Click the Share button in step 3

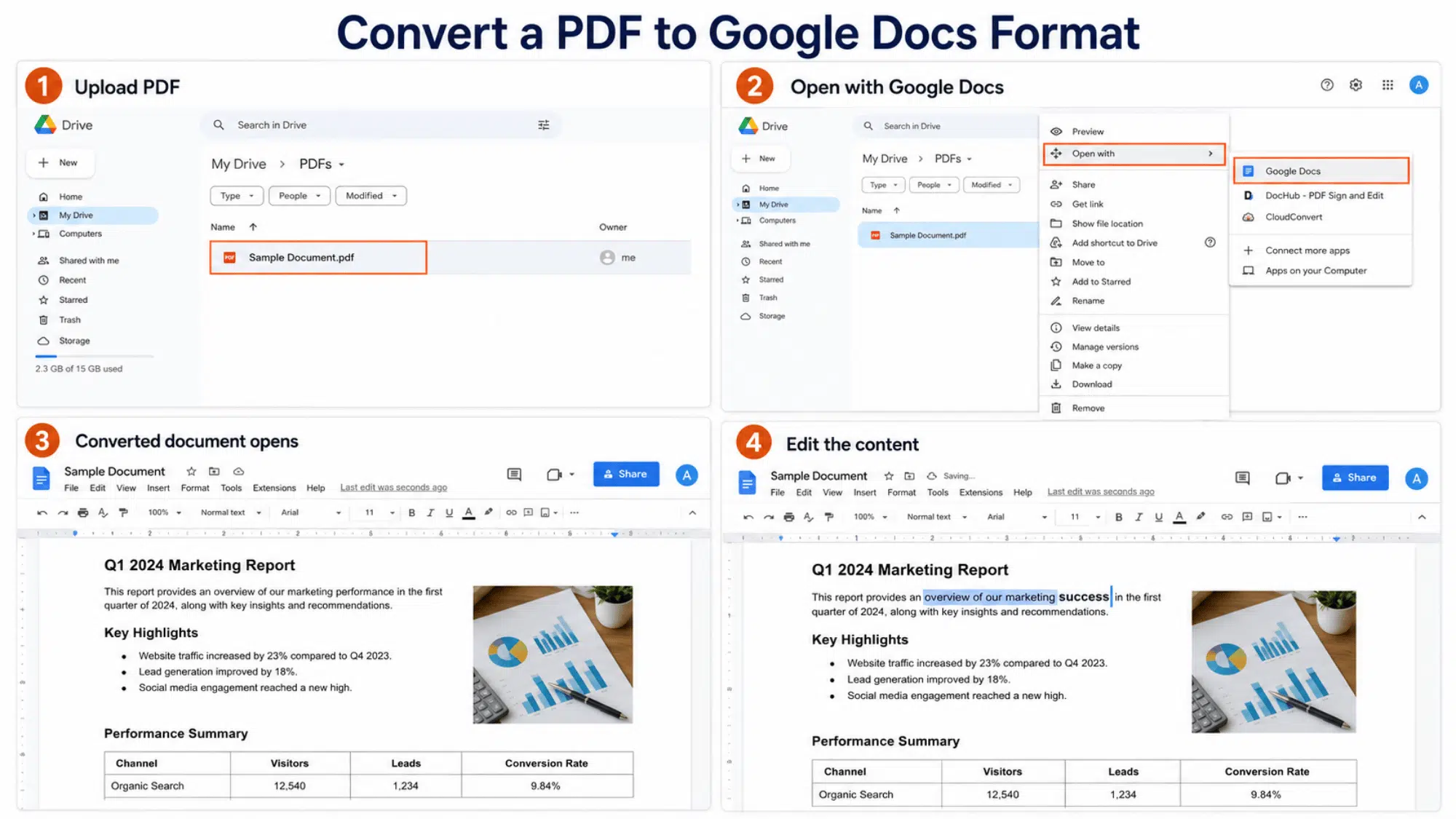click(x=626, y=474)
